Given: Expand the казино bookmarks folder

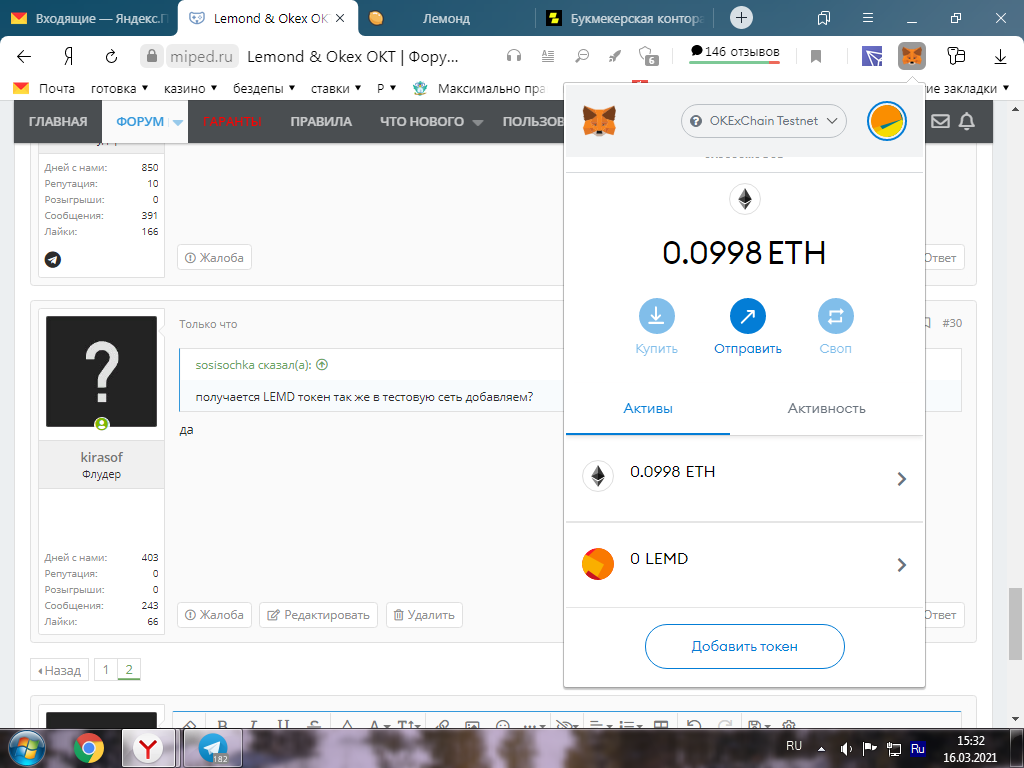Looking at the screenshot, I should pos(191,88).
